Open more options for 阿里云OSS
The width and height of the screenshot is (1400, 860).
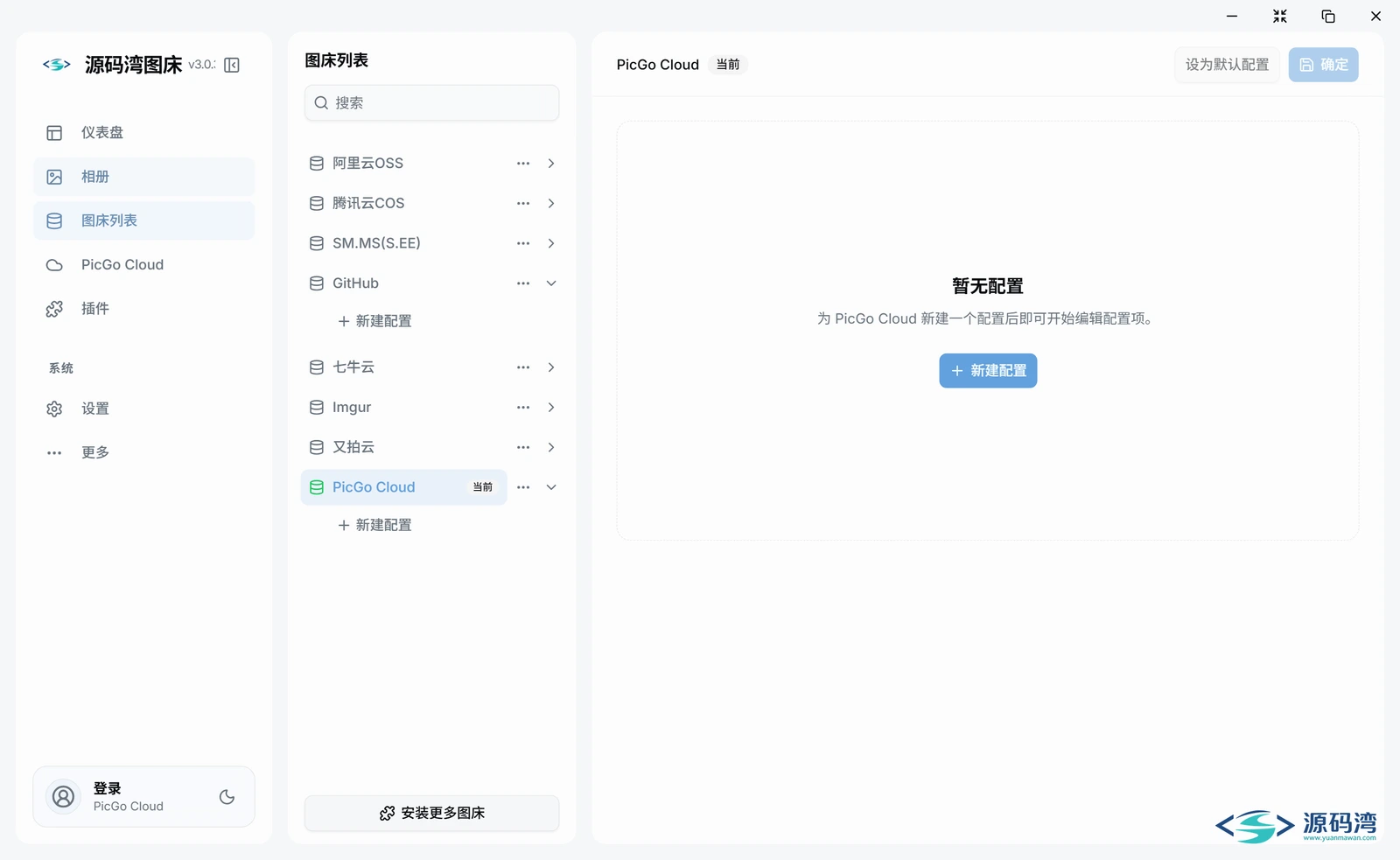(523, 164)
